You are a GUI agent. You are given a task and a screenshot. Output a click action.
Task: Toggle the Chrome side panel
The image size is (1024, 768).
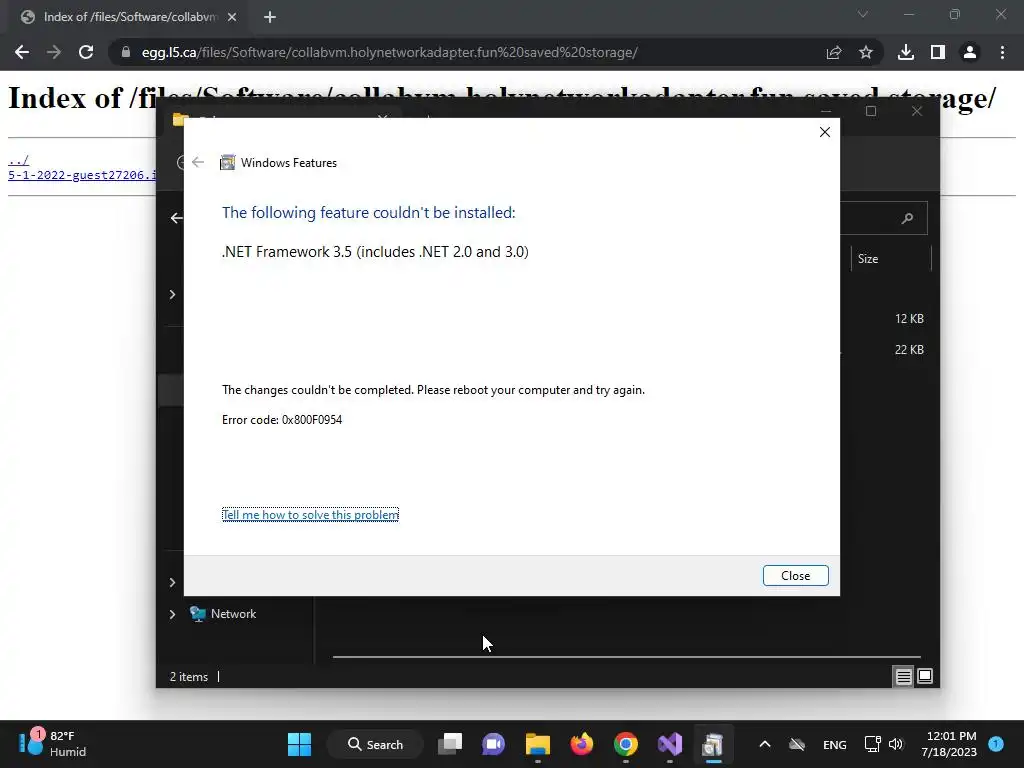938,52
